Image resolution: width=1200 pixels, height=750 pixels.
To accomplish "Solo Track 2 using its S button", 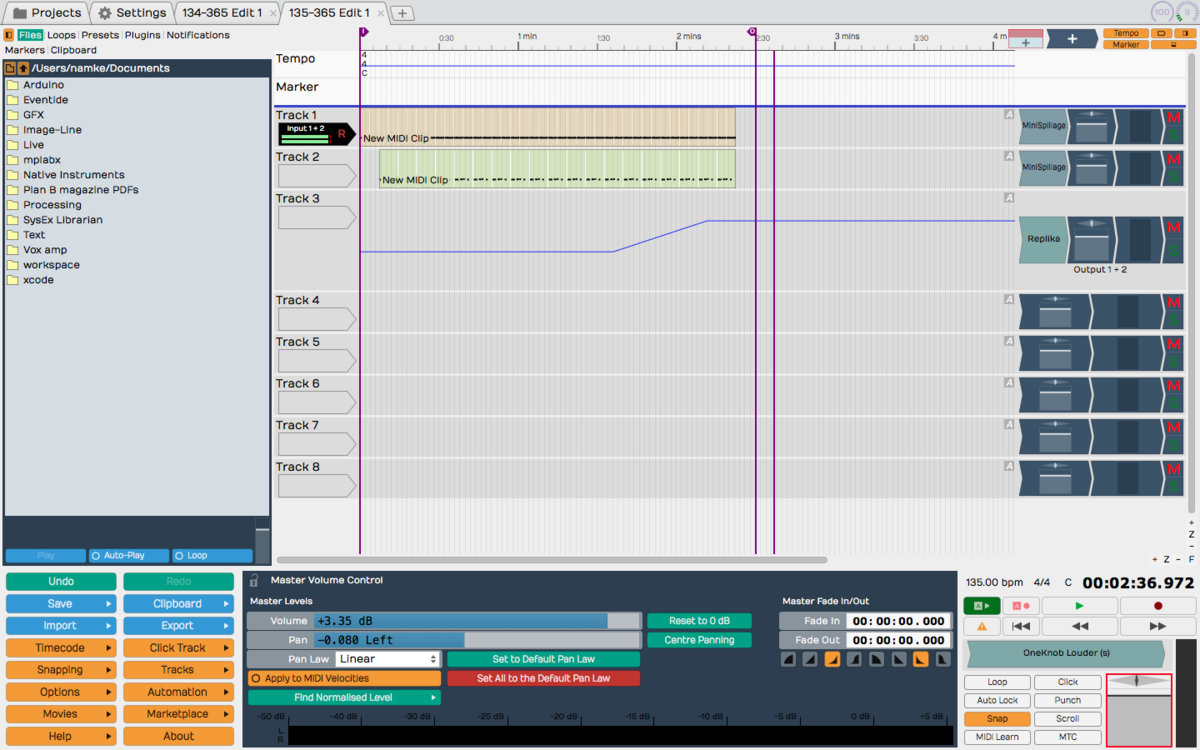I will pyautogui.click(x=1174, y=176).
